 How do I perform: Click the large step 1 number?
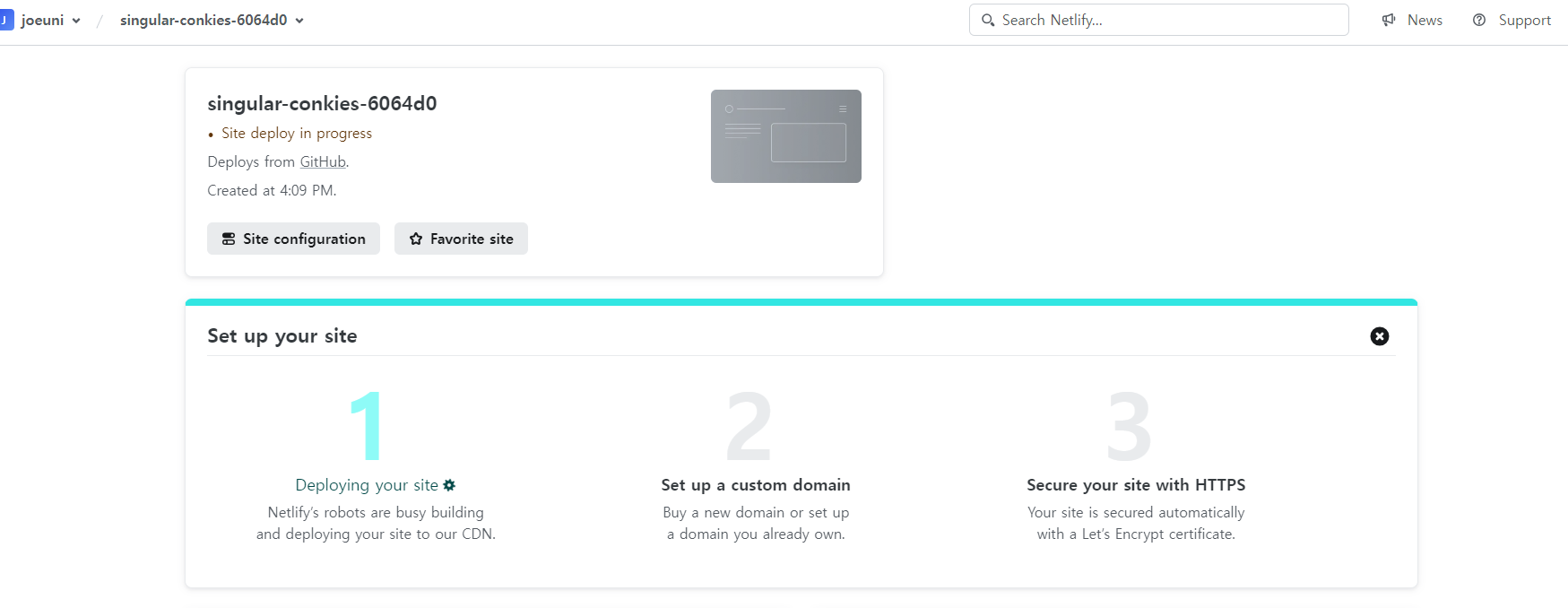[x=367, y=426]
